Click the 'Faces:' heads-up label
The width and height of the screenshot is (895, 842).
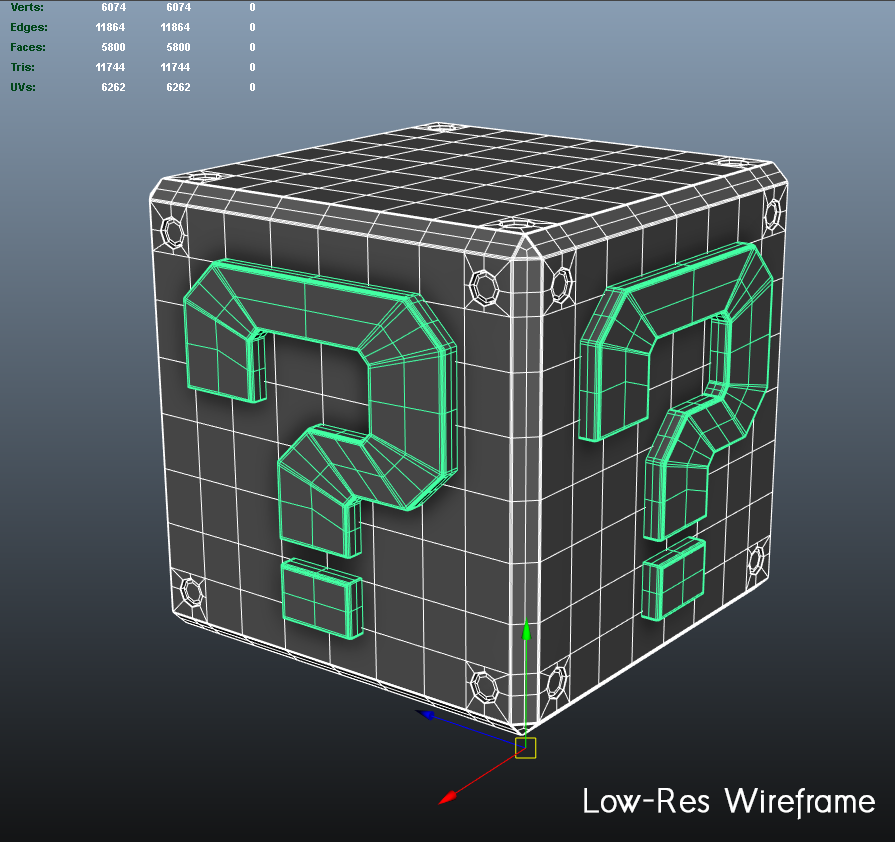click(28, 47)
